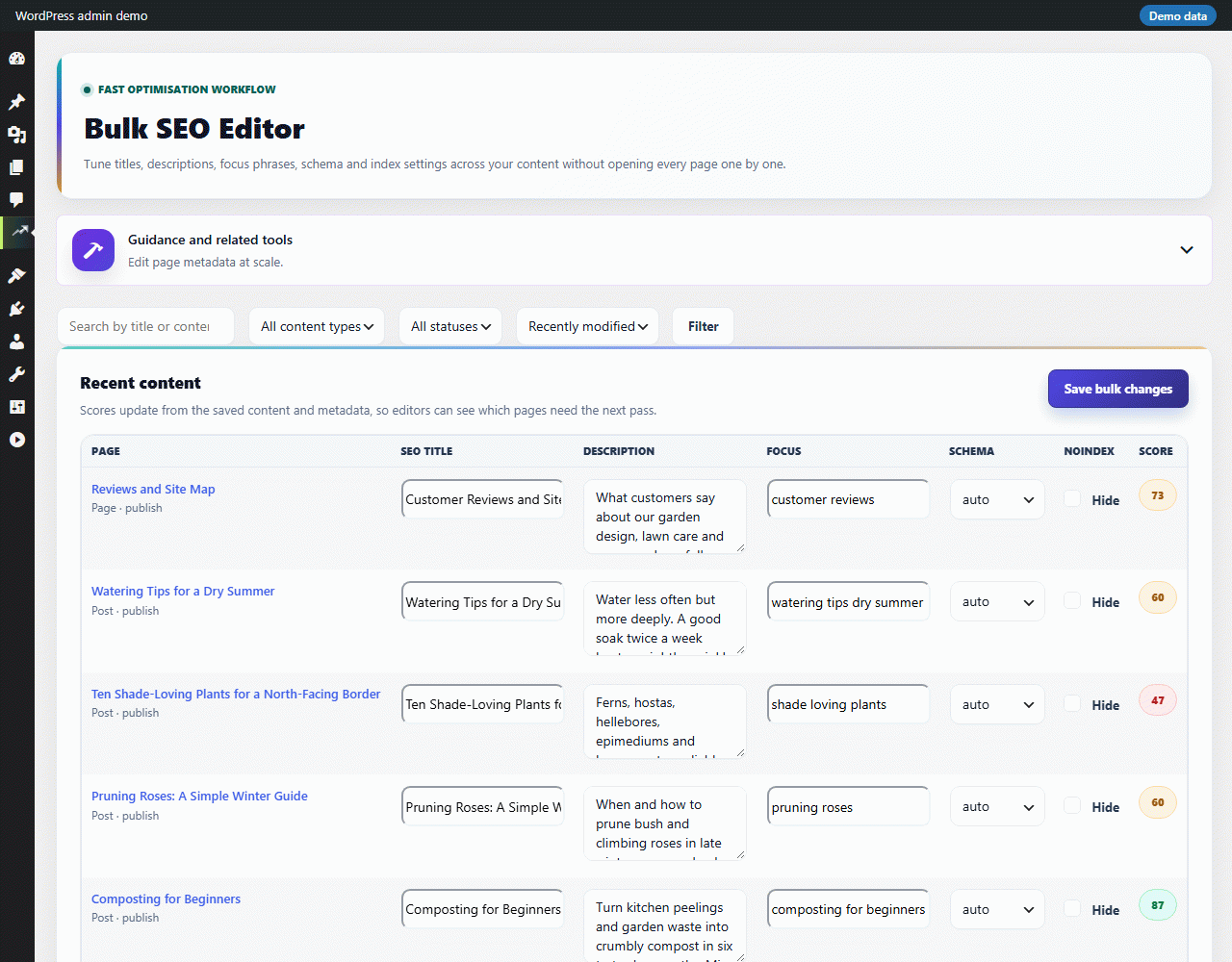This screenshot has height=962, width=1232.
Task: Click the focus phrase field 'shade loving plants'
Action: (848, 704)
